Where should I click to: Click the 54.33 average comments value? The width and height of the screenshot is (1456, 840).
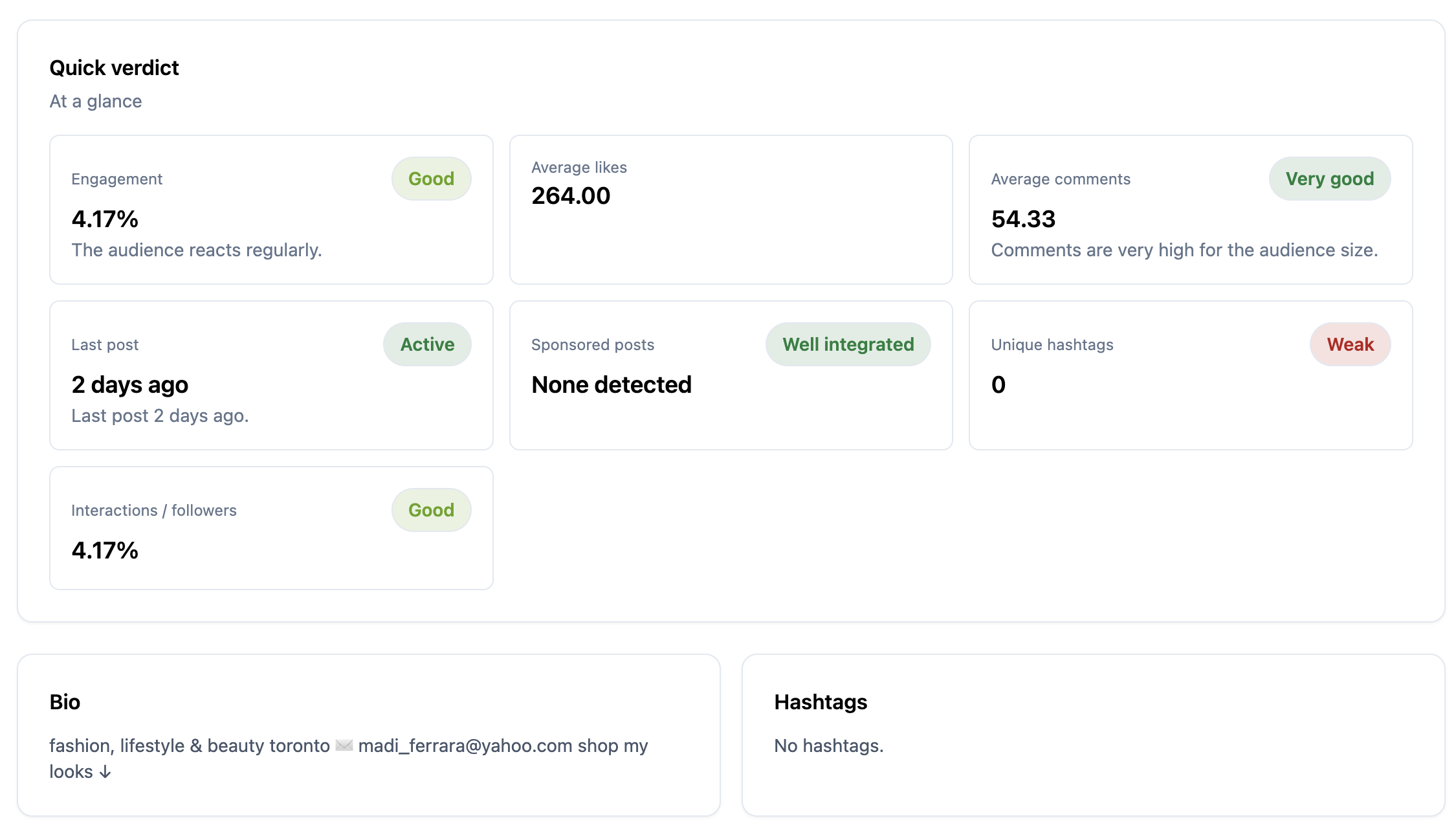[x=1023, y=219]
